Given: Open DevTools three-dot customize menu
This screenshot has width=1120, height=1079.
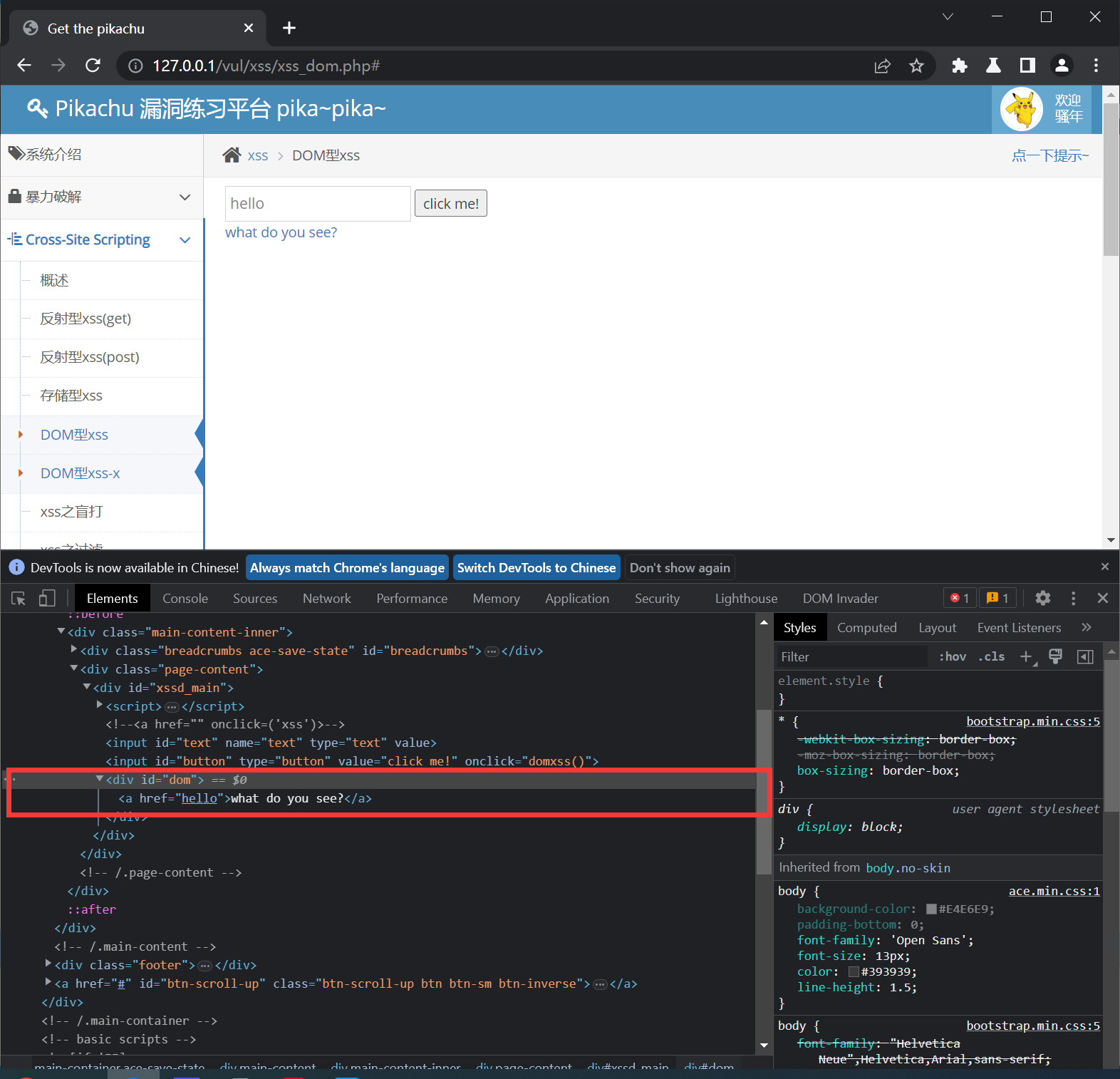Looking at the screenshot, I should pyautogui.click(x=1073, y=599).
